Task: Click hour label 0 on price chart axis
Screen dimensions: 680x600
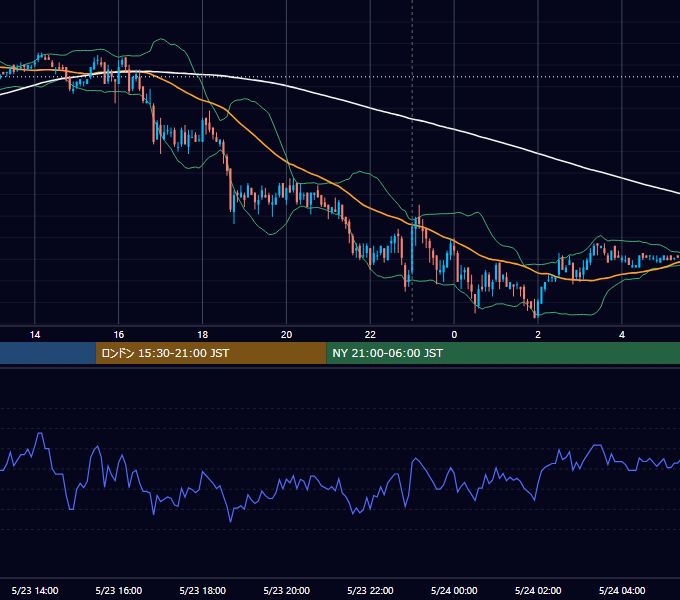Action: point(454,335)
